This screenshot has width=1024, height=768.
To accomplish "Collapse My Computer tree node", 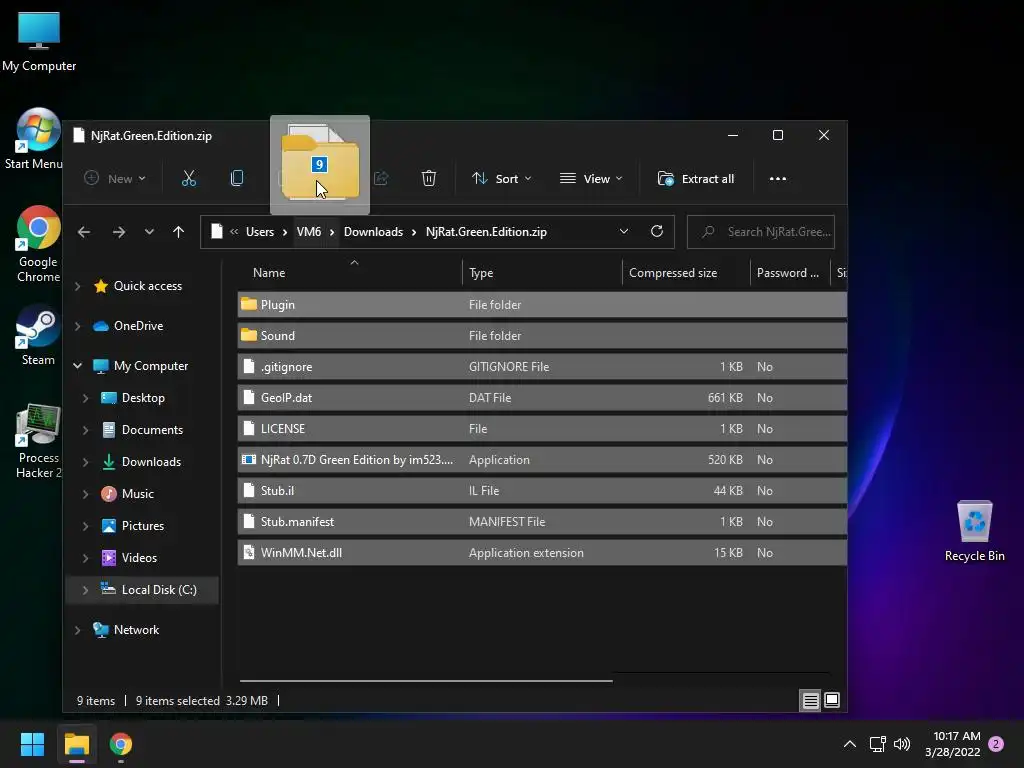I will coord(78,366).
